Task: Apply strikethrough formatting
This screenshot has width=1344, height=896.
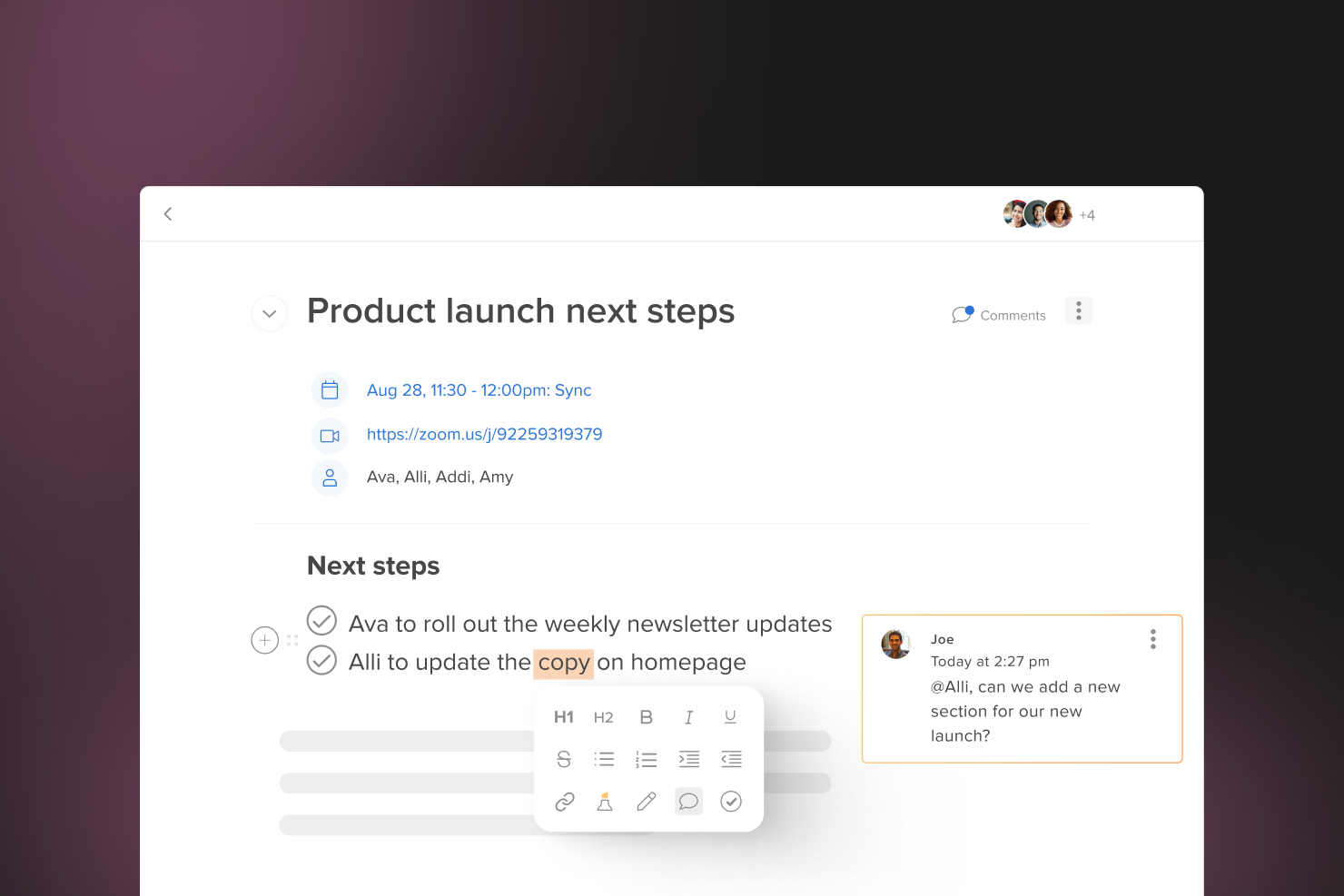Action: (x=564, y=759)
